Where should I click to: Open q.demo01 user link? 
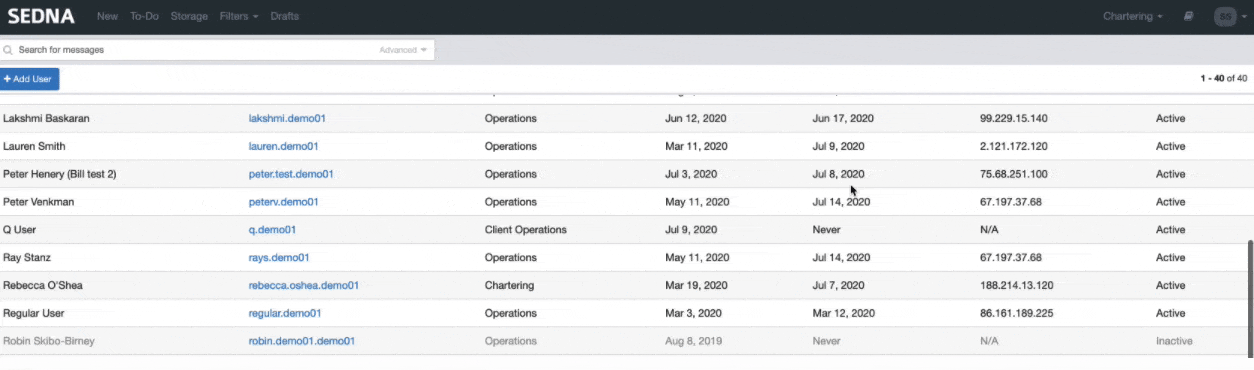[x=272, y=230]
